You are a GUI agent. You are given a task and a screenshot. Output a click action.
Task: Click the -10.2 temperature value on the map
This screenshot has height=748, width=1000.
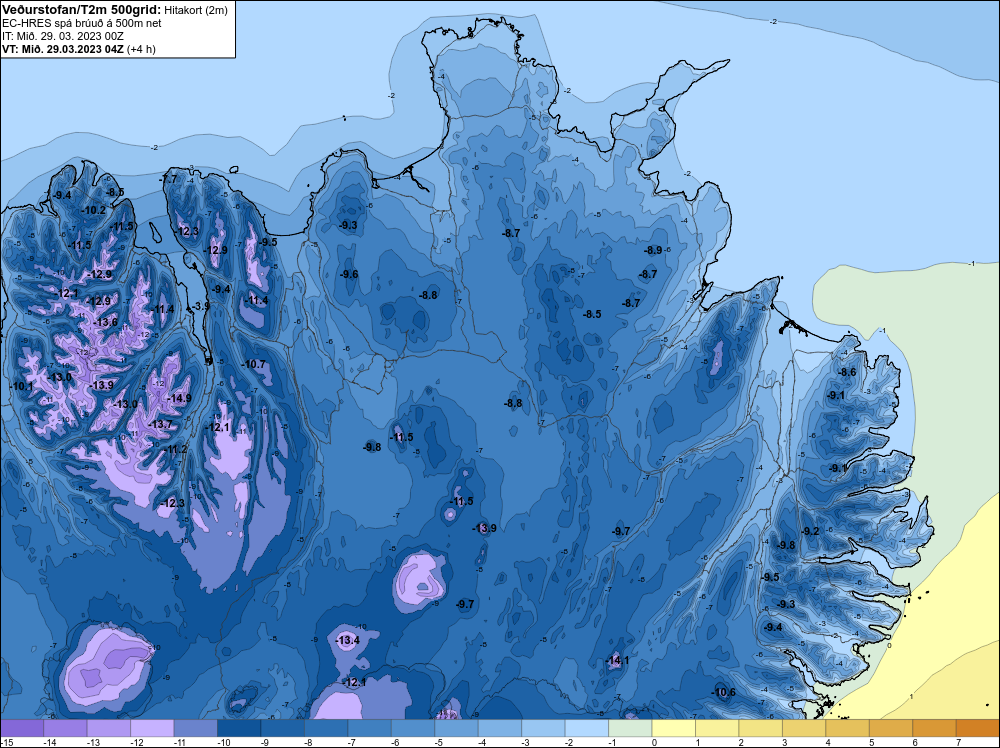tap(94, 210)
